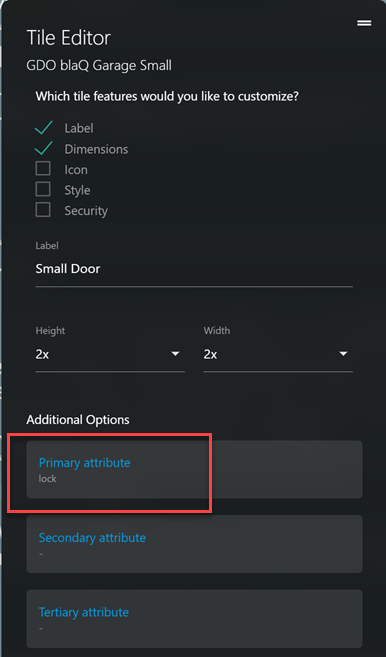386x657 pixels.
Task: Open the hamburger menu icon
Action: pos(364,23)
